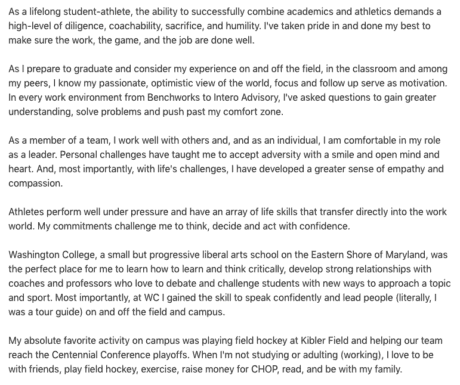
Task: Click the phrase 'was a tour guide)'
Action: pyautogui.click(x=45, y=312)
